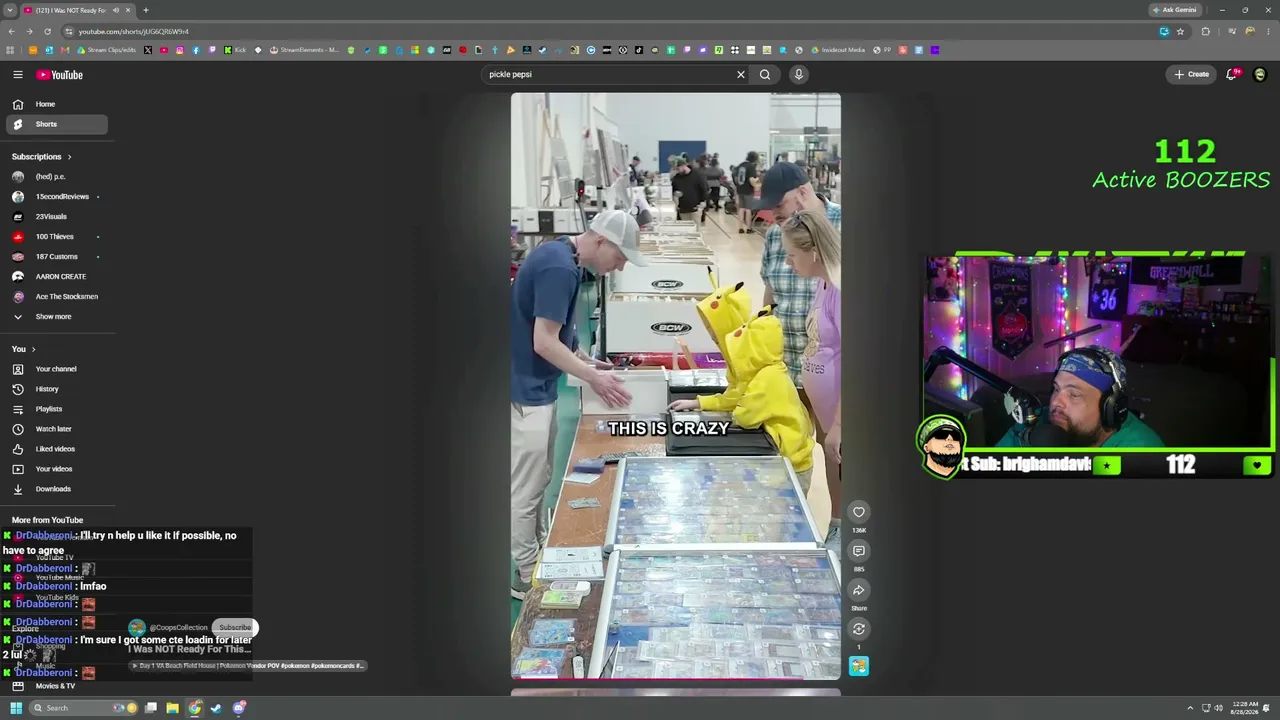Reload the YouTube page

[x=47, y=31]
